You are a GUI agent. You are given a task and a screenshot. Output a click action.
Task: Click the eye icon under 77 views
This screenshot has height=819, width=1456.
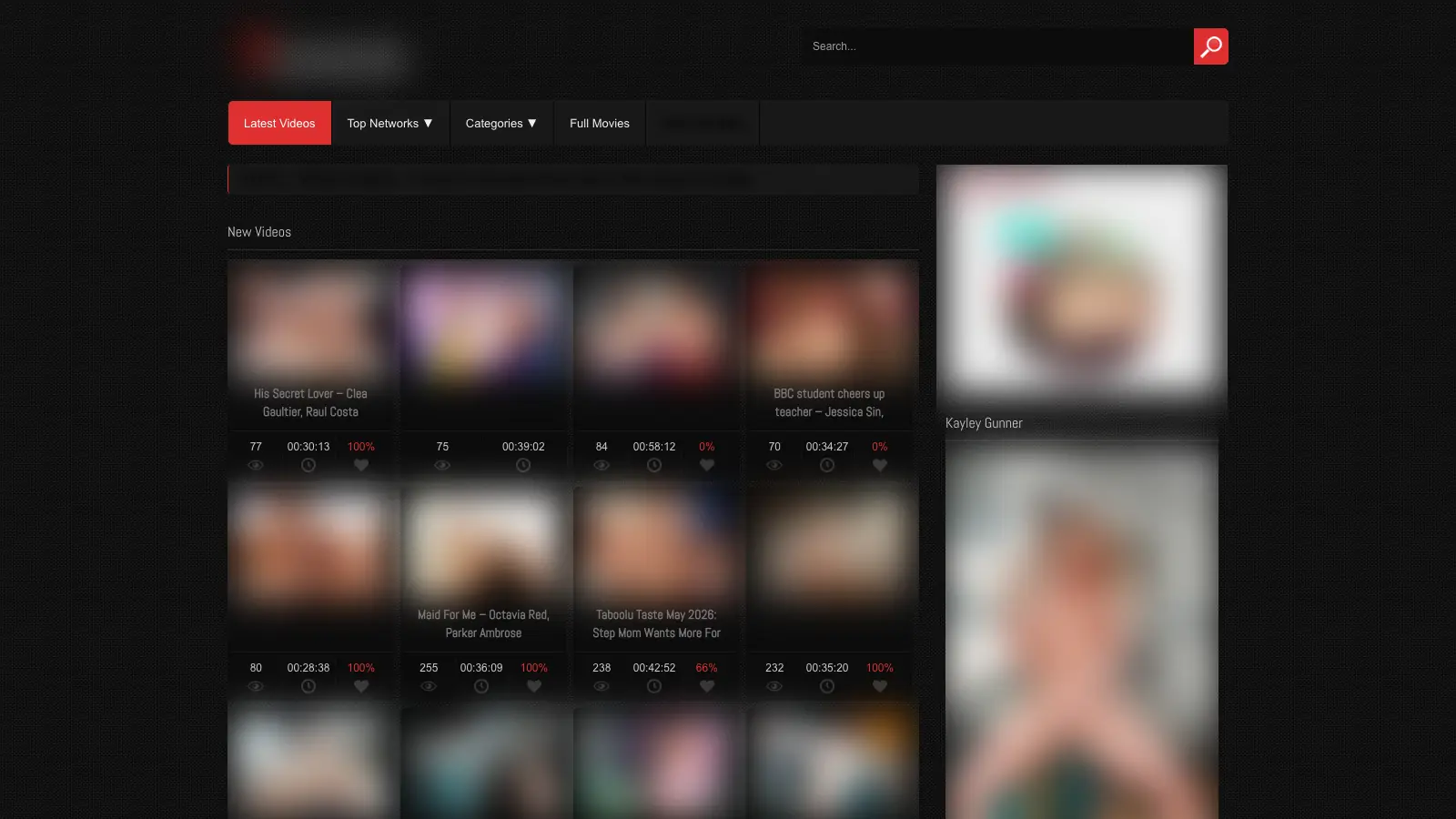click(x=256, y=465)
